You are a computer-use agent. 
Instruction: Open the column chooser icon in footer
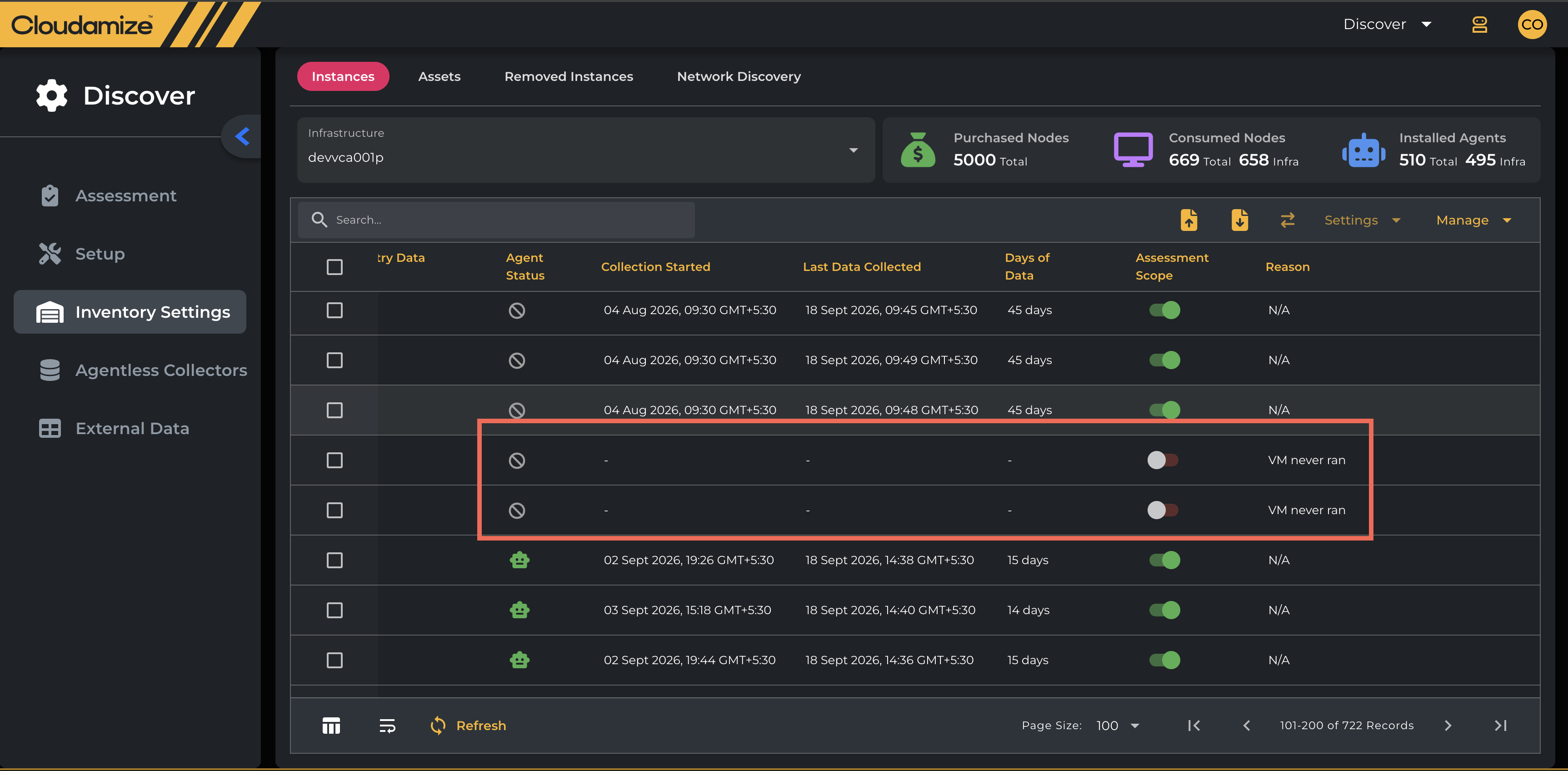coord(331,726)
